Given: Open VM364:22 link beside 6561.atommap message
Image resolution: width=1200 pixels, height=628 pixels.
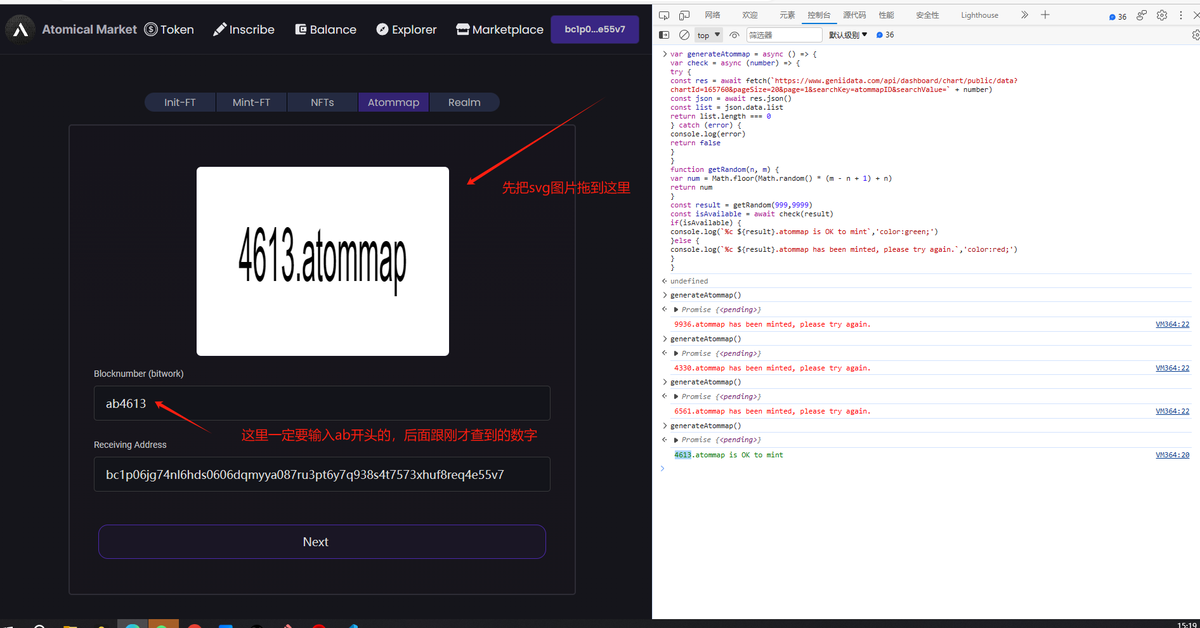Looking at the screenshot, I should [x=1172, y=411].
